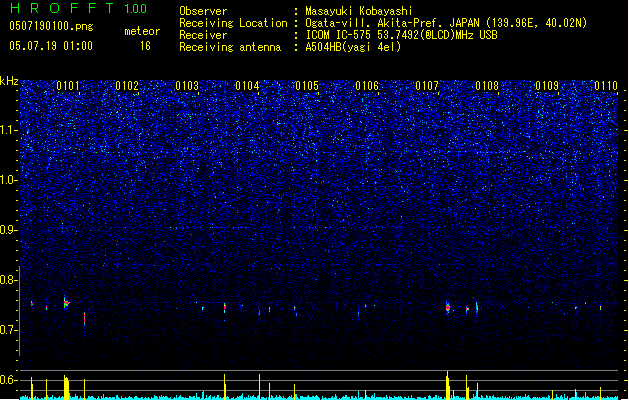Click antenna value A504HB(yagi 4el)
629x400 pixels.
click(353, 47)
